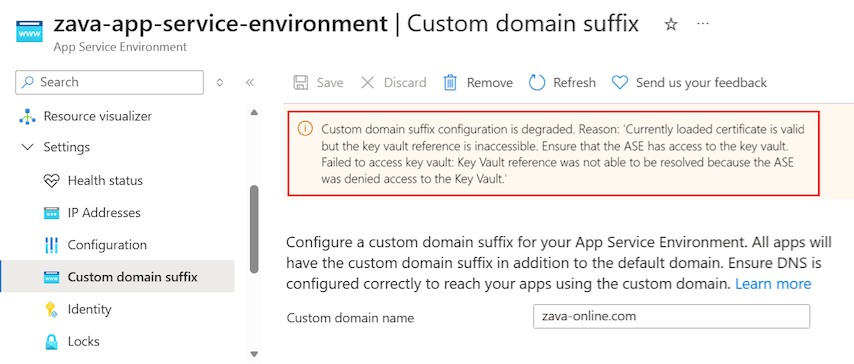Click the Custom domain suffix www icon
The height and width of the screenshot is (364, 854).
(51, 277)
